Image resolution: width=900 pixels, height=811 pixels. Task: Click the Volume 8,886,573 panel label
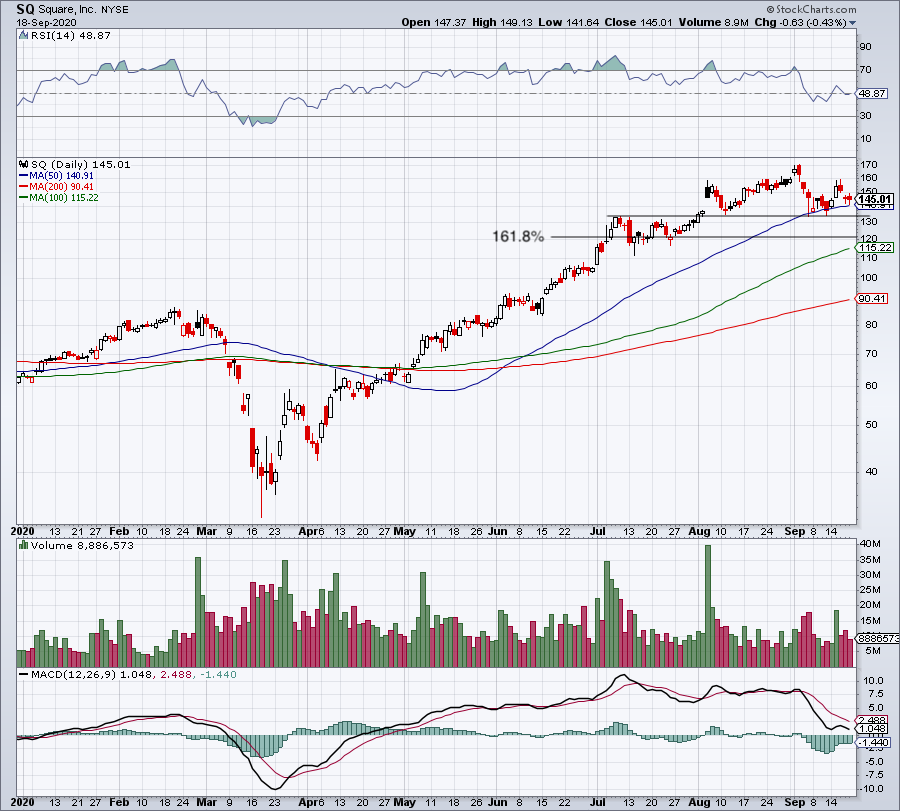(82, 545)
